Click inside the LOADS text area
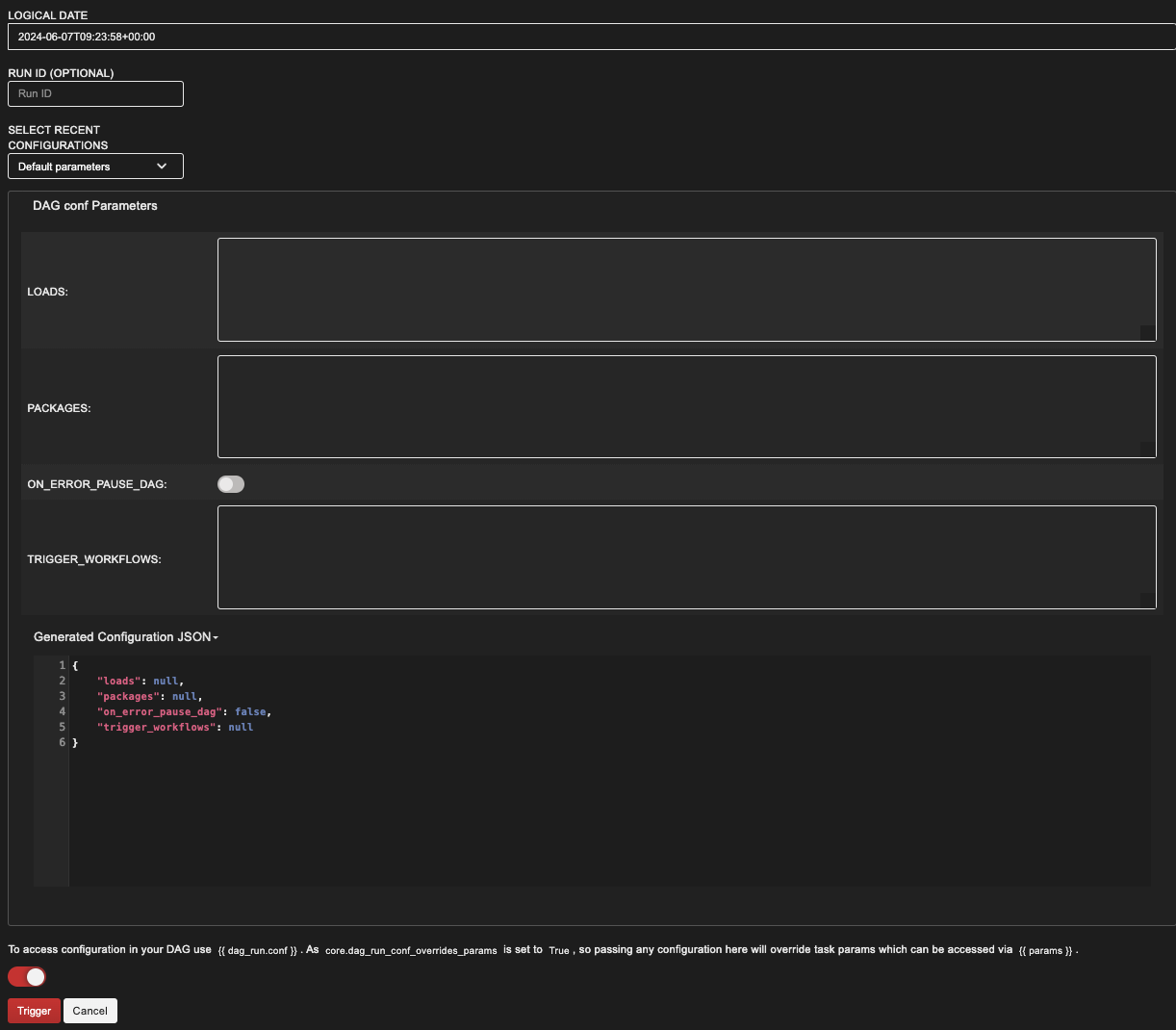This screenshot has width=1176, height=1030. [686, 289]
